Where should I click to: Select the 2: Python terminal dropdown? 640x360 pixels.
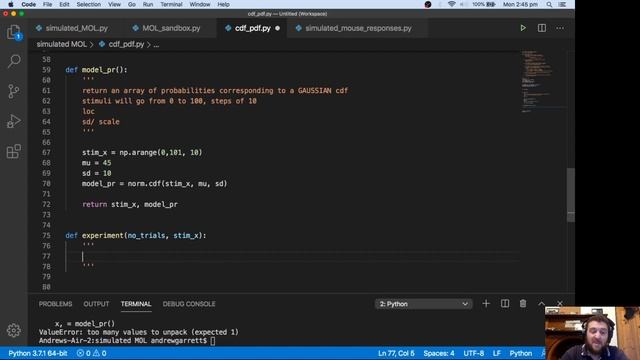[x=423, y=304]
